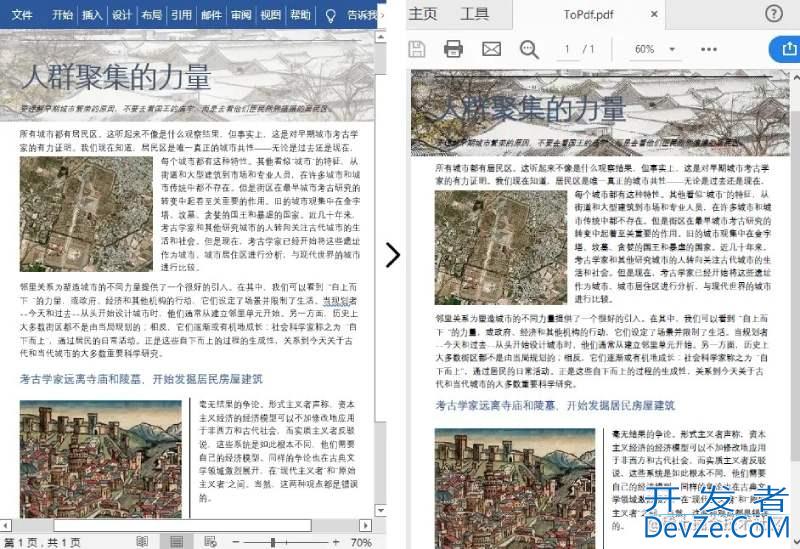Switch to Read Mode view in Word
This screenshot has width=800, height=549.
(143, 541)
